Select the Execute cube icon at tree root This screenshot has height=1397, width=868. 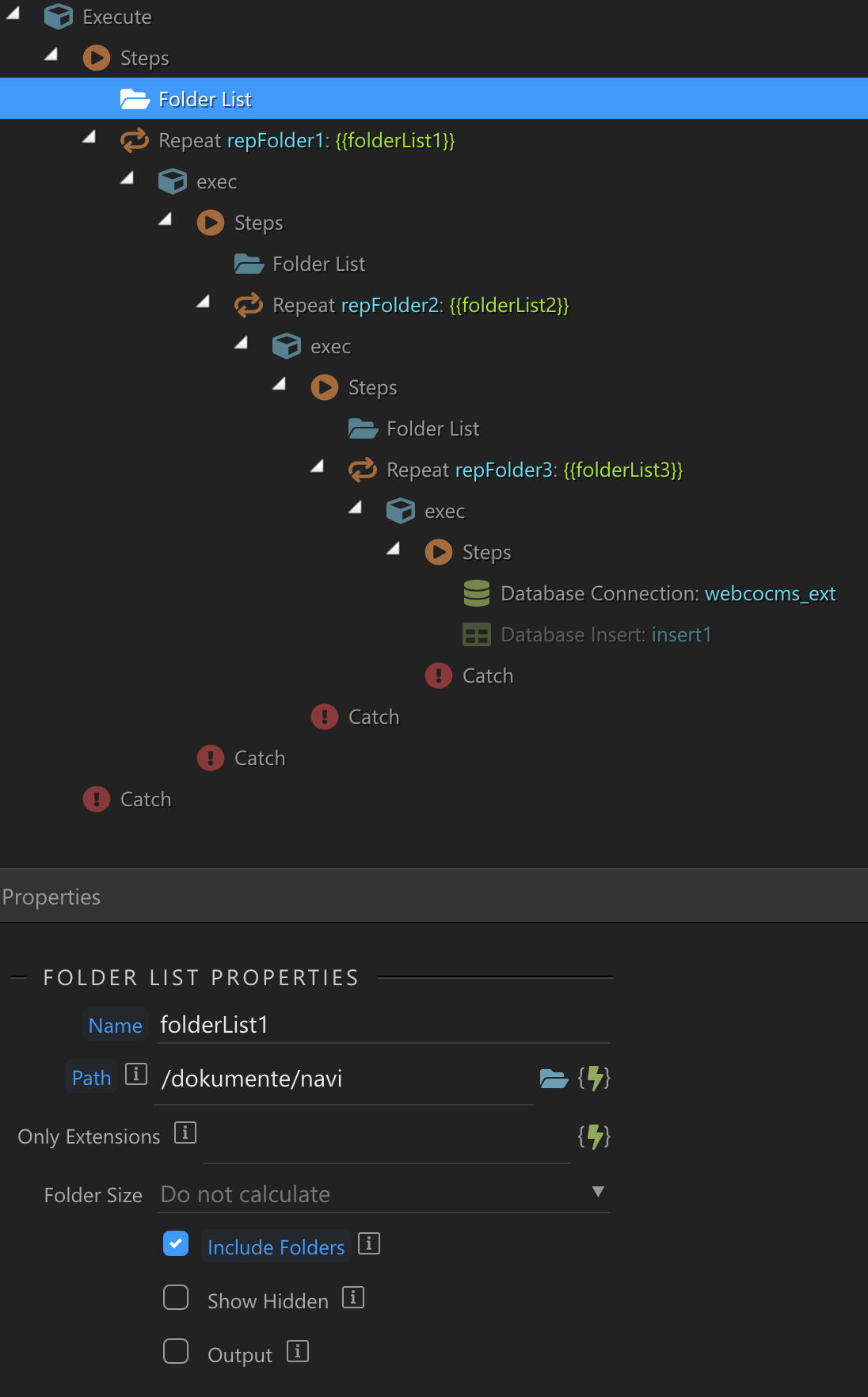57,16
